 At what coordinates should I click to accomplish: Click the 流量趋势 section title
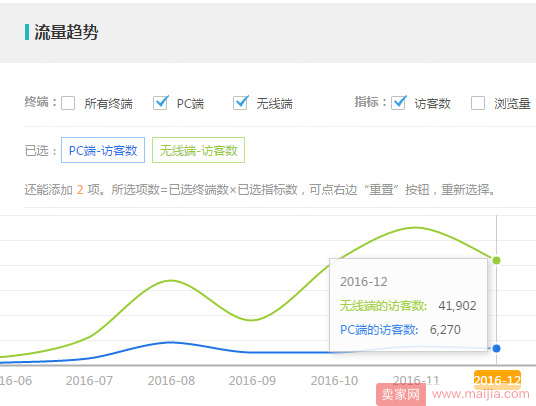(66, 32)
